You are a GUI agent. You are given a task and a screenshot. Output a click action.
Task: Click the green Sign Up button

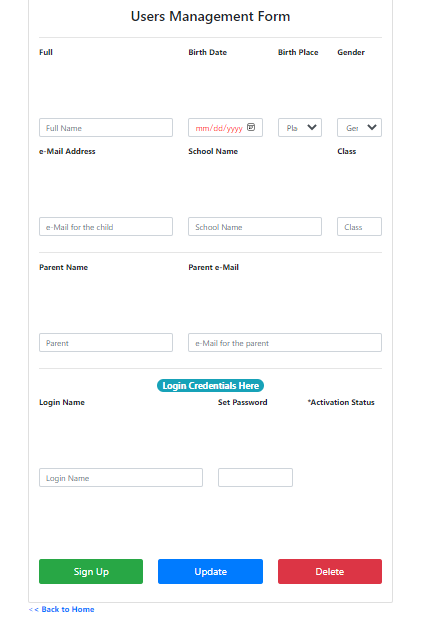(91, 571)
